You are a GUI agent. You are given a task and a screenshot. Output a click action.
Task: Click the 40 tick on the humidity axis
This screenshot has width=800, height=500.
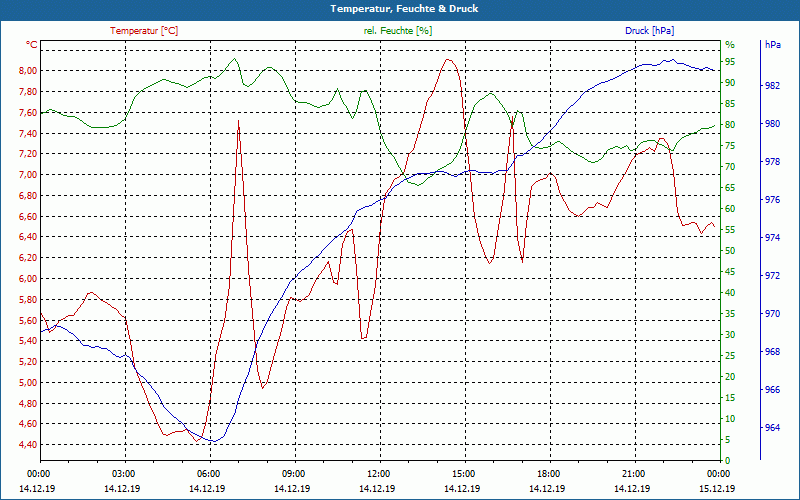pyautogui.click(x=730, y=293)
